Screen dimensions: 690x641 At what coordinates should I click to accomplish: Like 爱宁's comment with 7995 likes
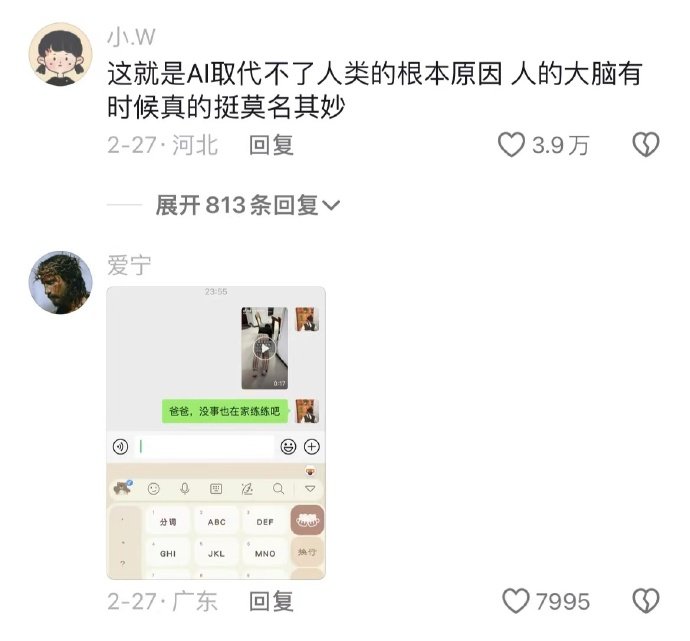click(516, 601)
